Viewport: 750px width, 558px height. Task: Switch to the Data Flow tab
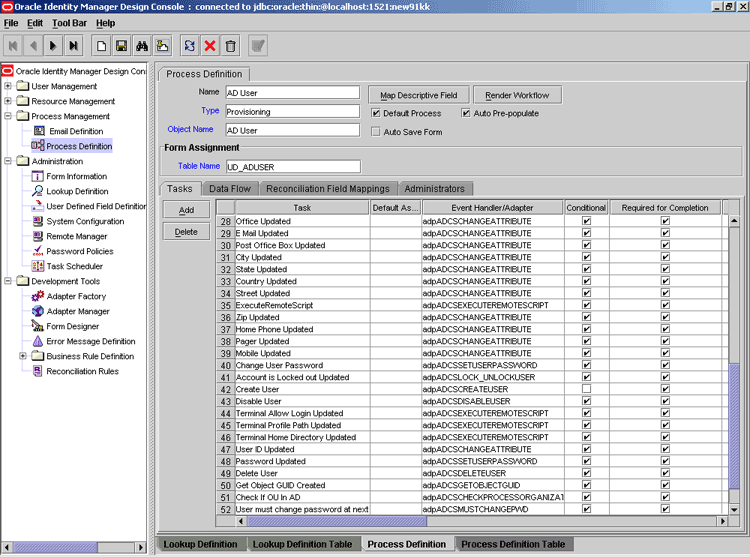pyautogui.click(x=230, y=189)
